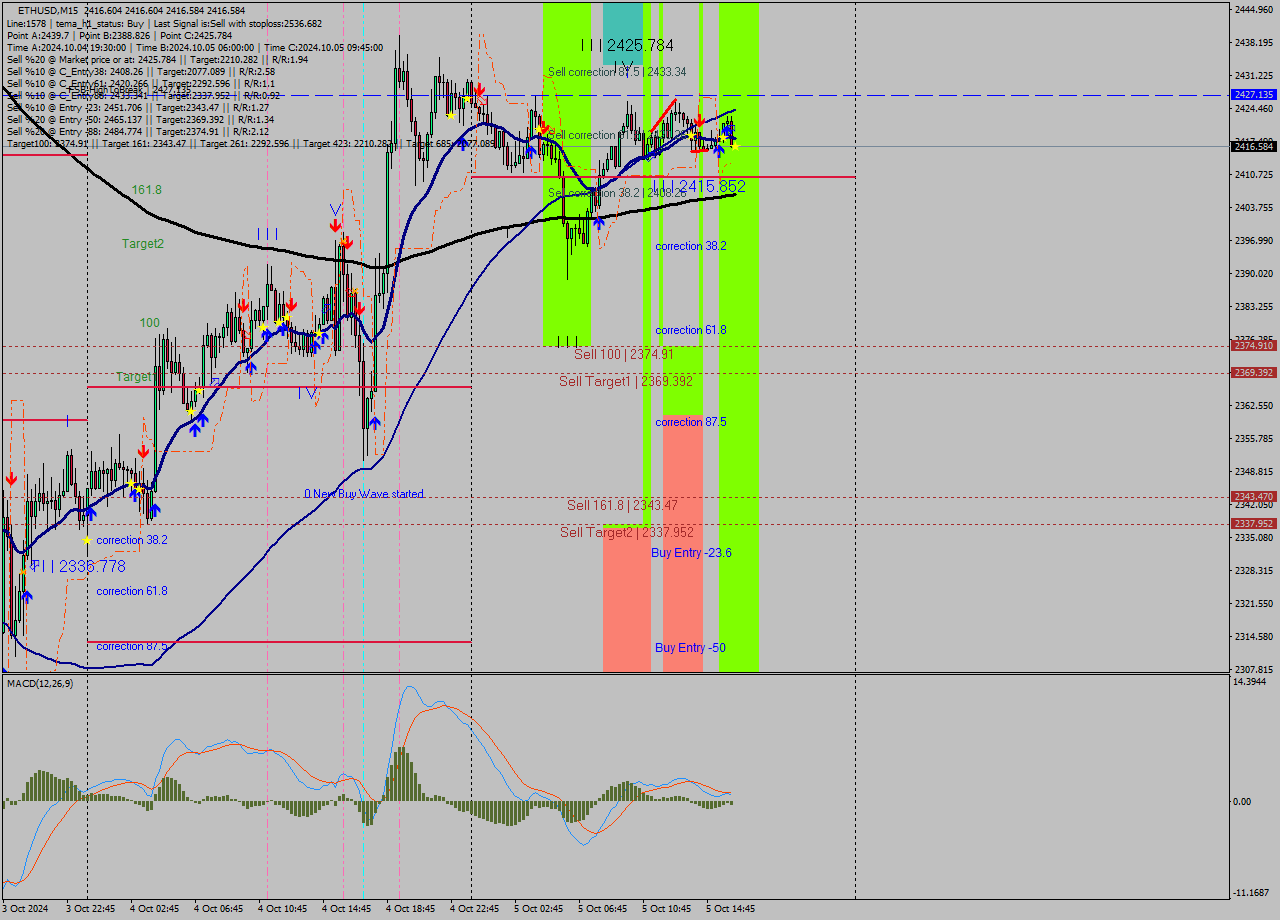Click the 'Buy Entry -23.6' label

pyautogui.click(x=691, y=552)
